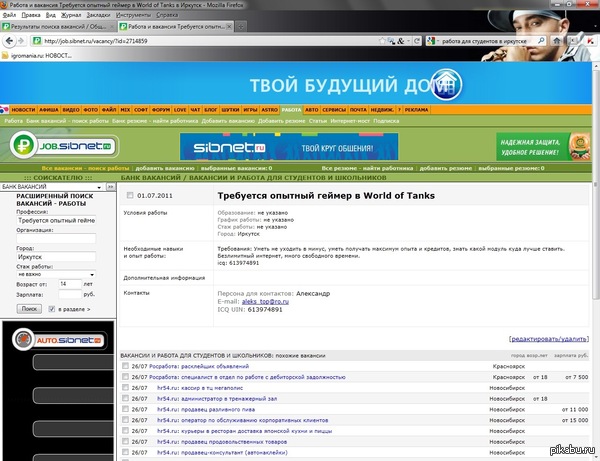Click the browser Back arrow button
This screenshot has height=461, width=600.
click(9, 41)
